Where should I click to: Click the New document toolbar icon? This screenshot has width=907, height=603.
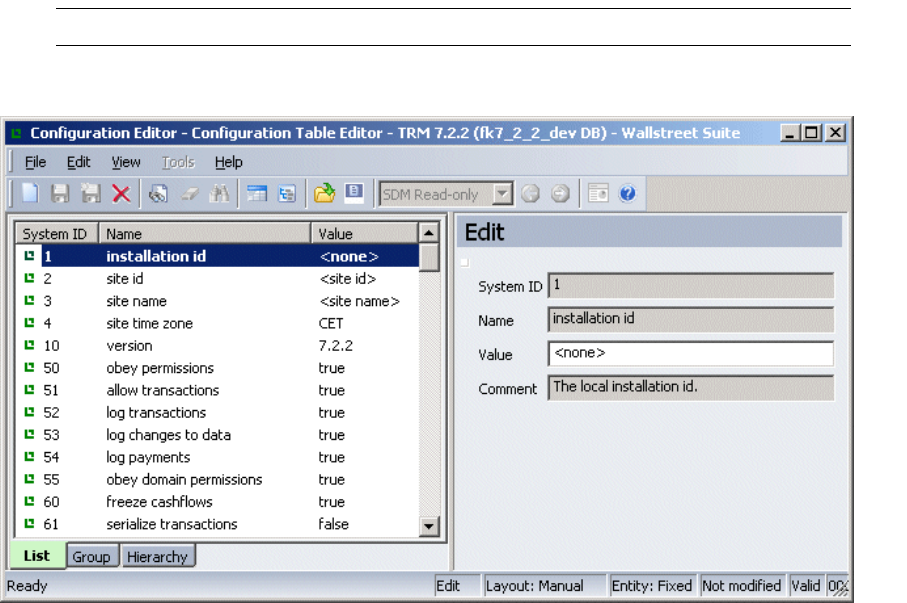[x=30, y=193]
